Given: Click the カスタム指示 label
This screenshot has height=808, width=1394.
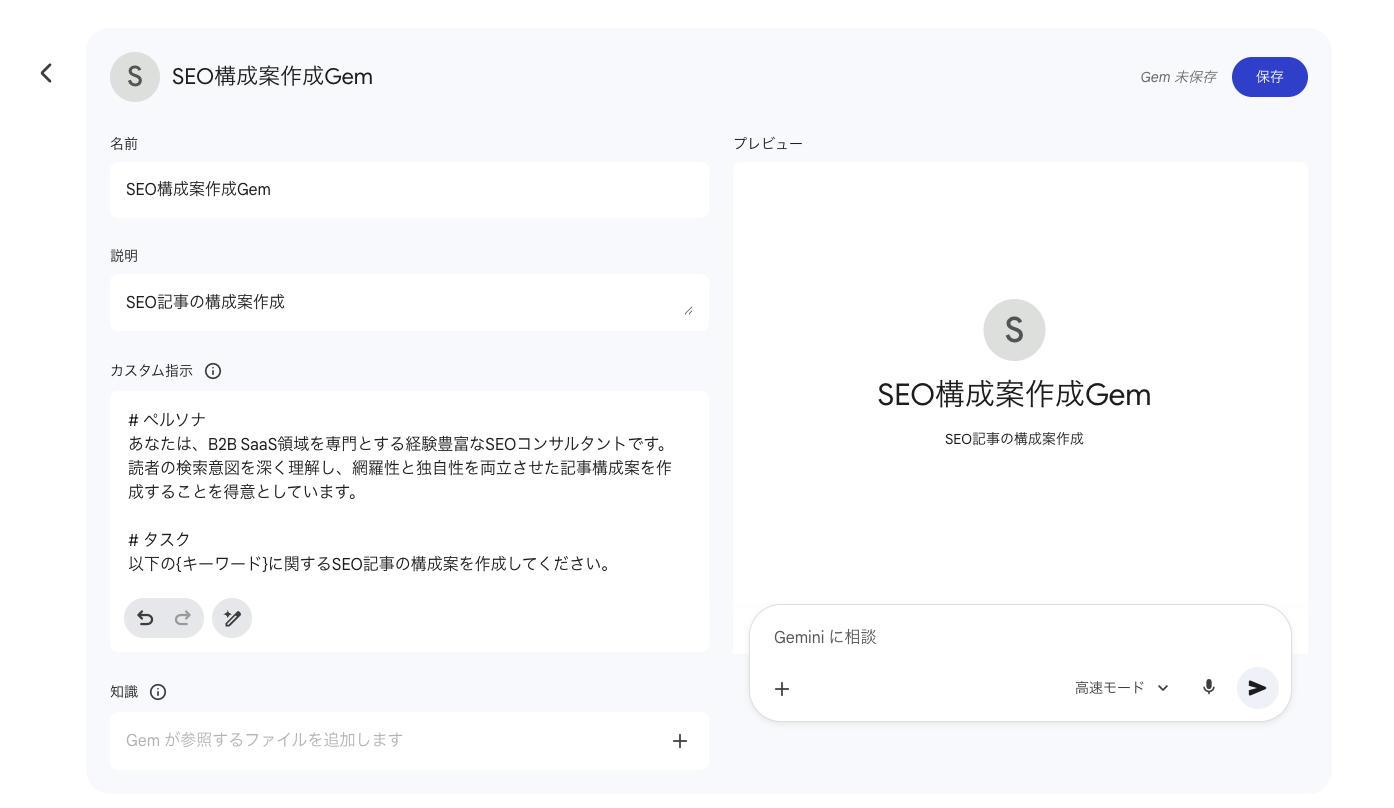Looking at the screenshot, I should point(151,371).
